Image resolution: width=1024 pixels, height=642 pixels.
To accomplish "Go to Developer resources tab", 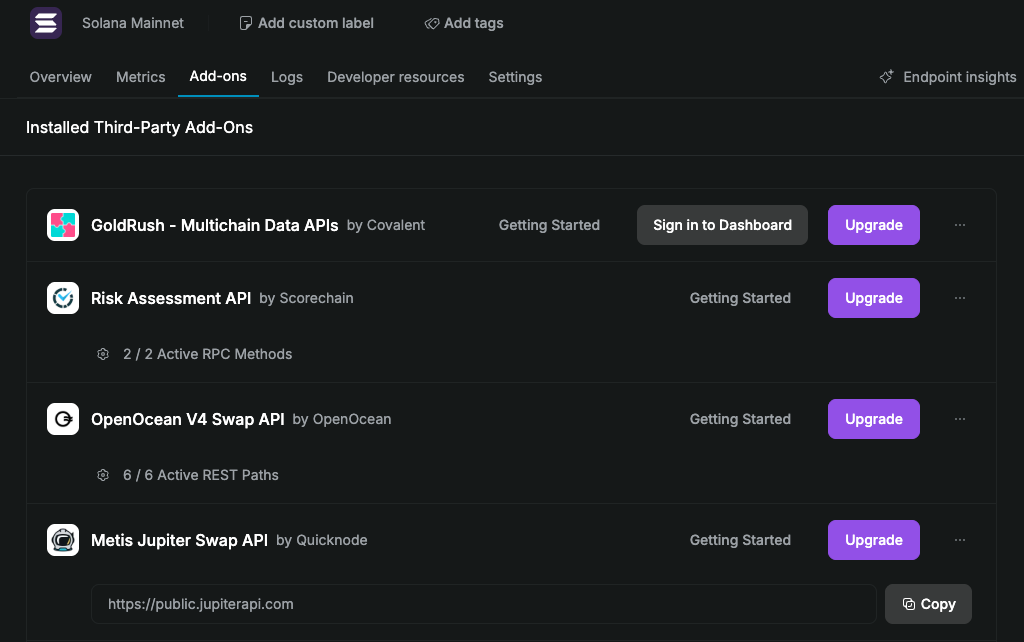I will [x=396, y=77].
